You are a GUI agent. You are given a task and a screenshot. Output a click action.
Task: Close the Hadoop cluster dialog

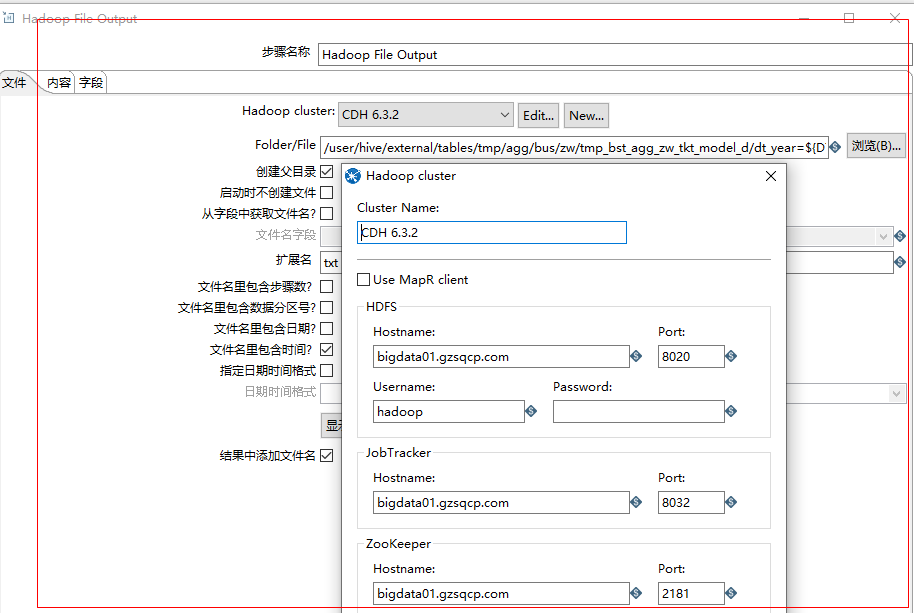[x=771, y=176]
